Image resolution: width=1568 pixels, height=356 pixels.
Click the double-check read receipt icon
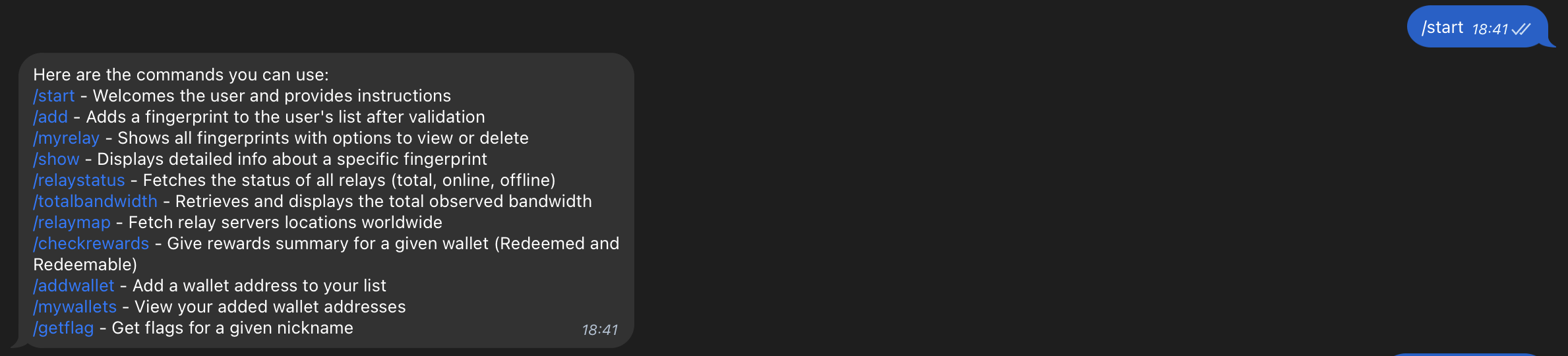point(1522,29)
